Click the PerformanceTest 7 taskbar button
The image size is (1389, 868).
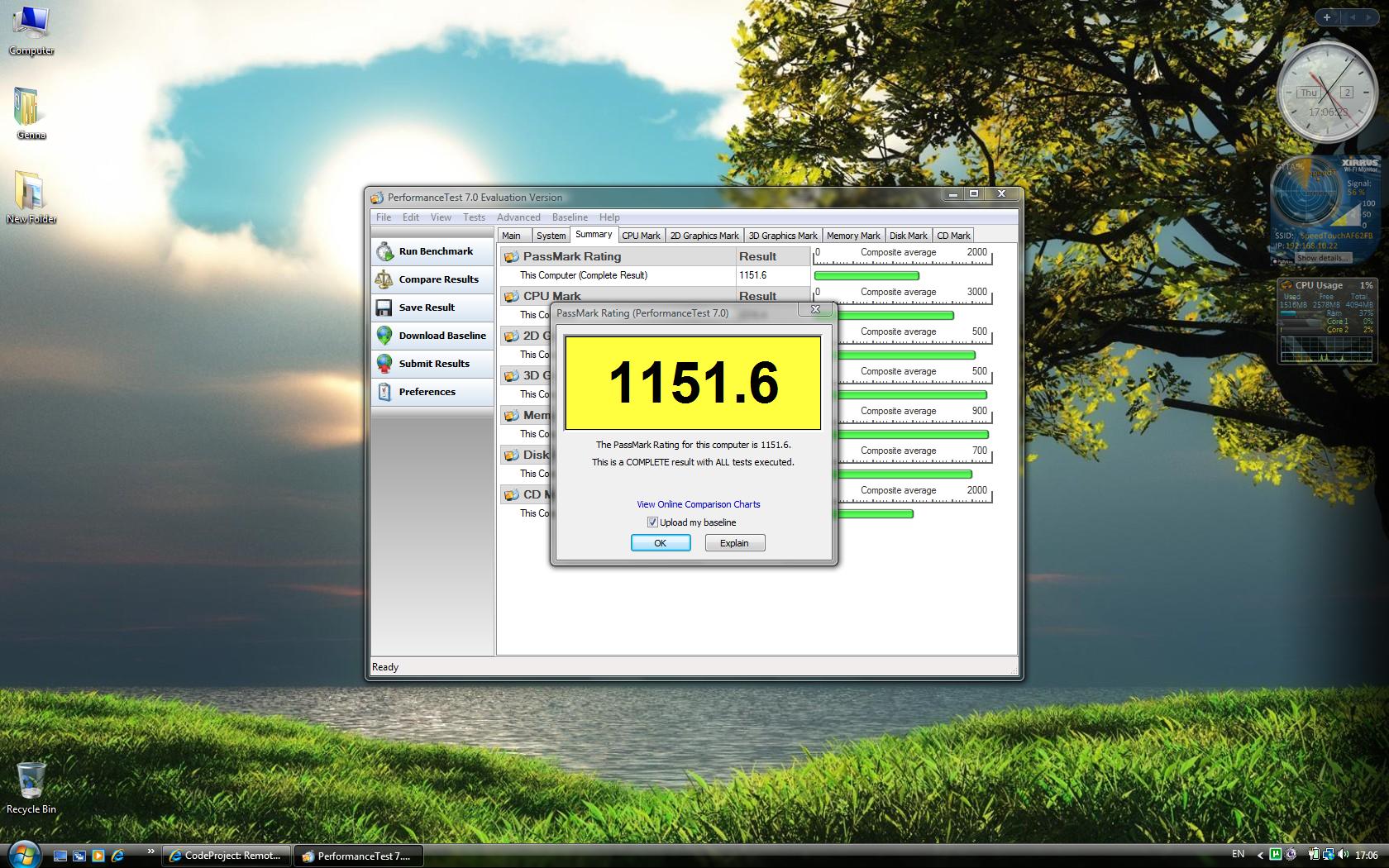tap(359, 856)
